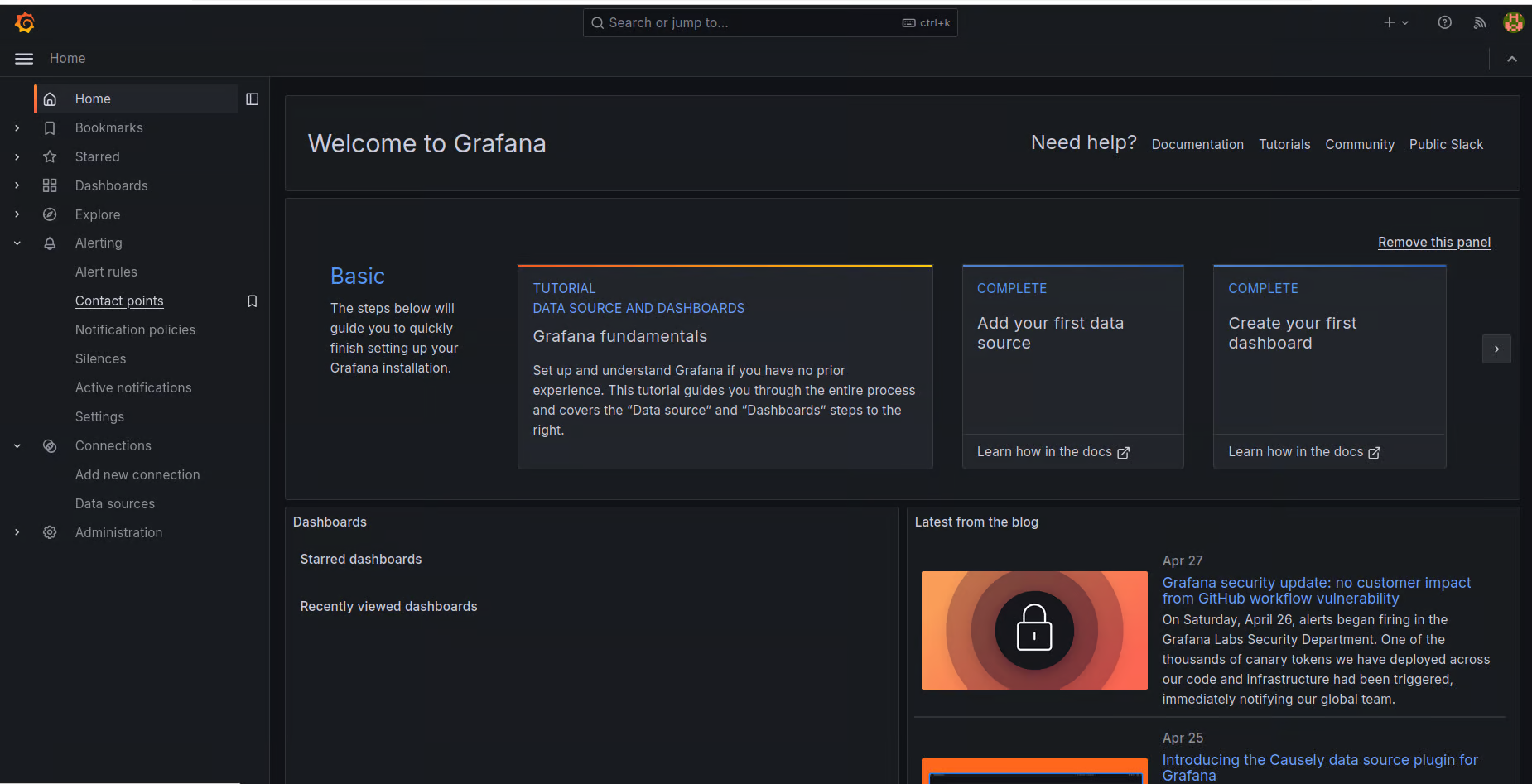Image resolution: width=1532 pixels, height=784 pixels.
Task: Open Active notifications page
Action: [133, 387]
